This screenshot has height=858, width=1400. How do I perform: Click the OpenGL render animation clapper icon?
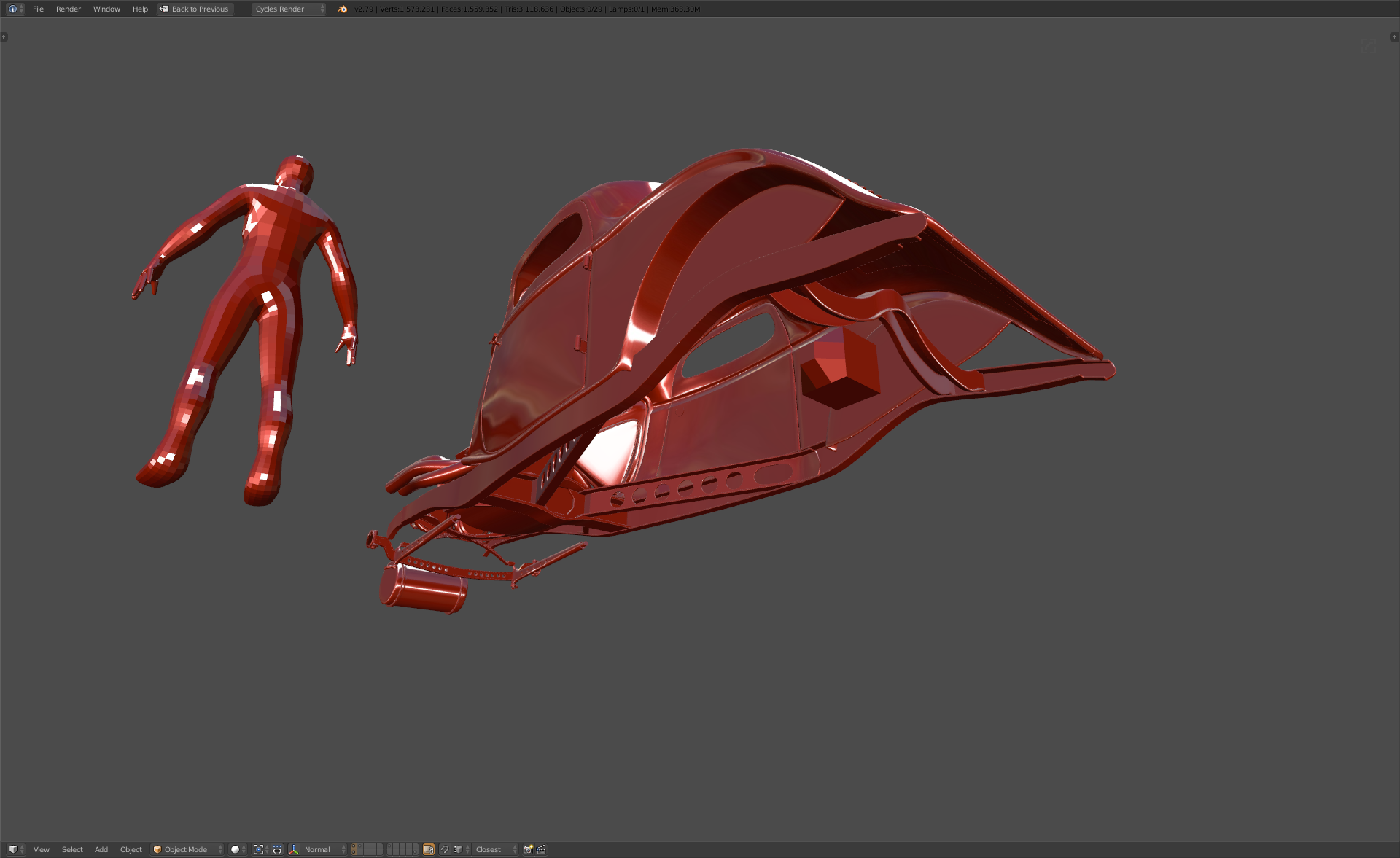(541, 849)
